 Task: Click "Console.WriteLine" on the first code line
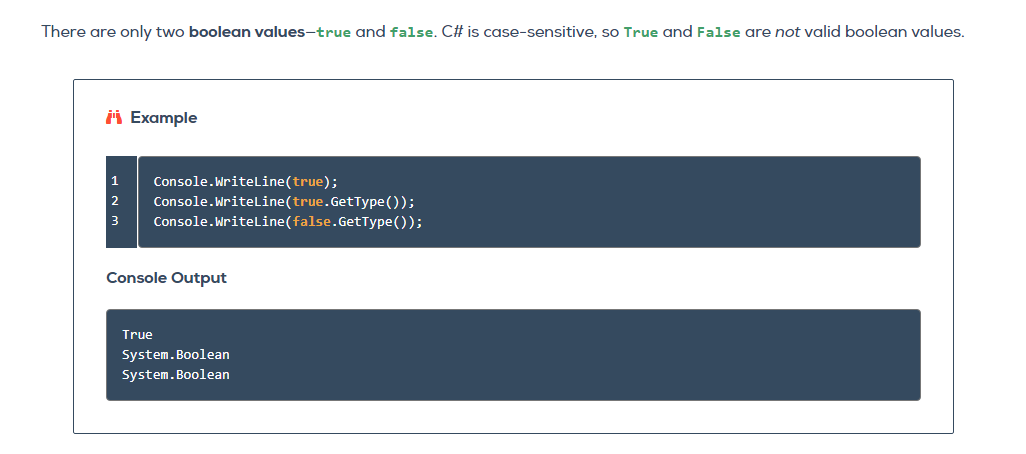(219, 181)
